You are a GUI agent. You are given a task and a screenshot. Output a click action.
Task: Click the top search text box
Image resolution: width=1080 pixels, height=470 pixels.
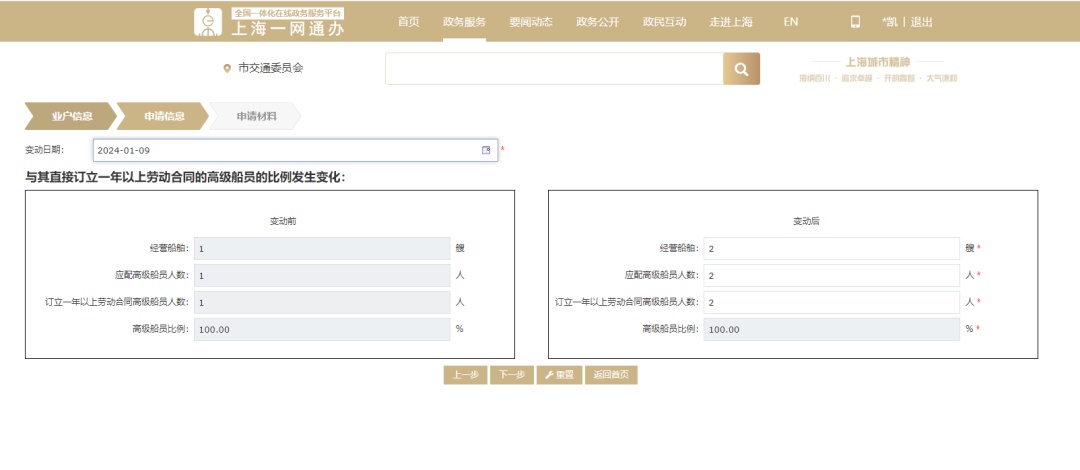pyautogui.click(x=554, y=69)
